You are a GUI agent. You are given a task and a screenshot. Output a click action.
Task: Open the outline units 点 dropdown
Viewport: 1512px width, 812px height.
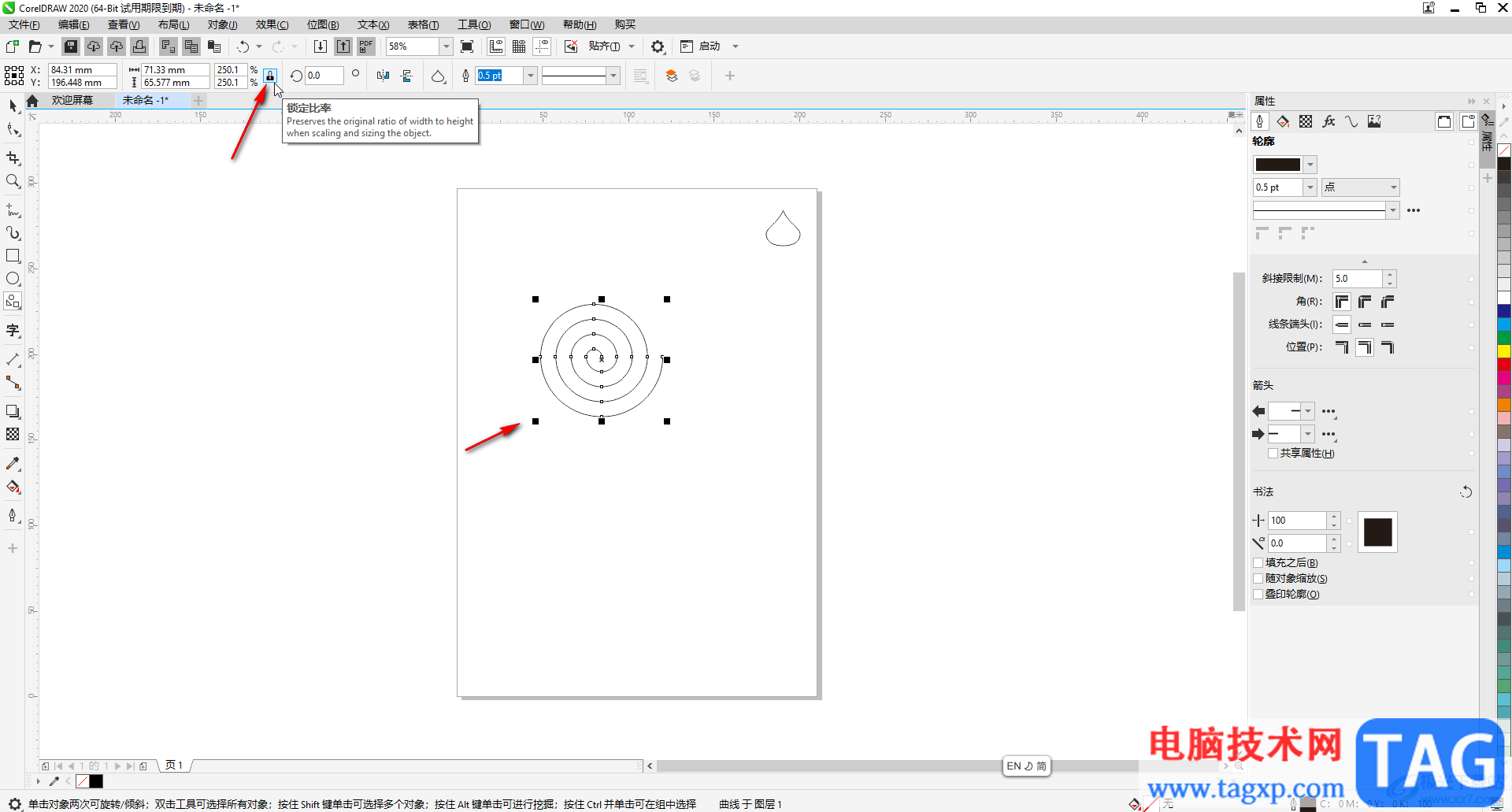pyautogui.click(x=1360, y=187)
